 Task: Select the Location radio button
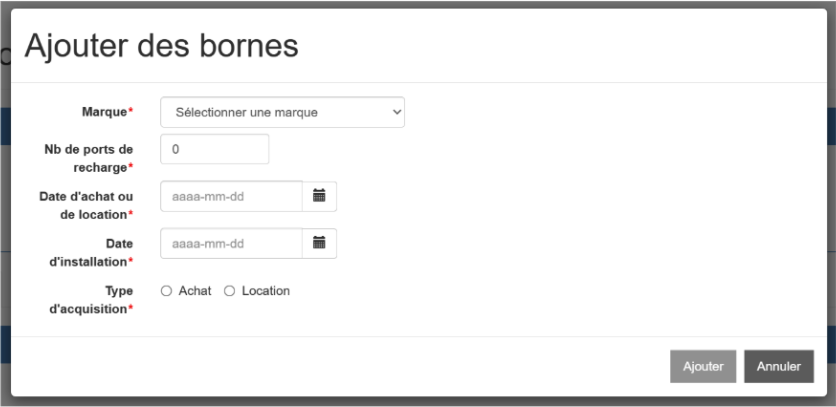coord(229,291)
